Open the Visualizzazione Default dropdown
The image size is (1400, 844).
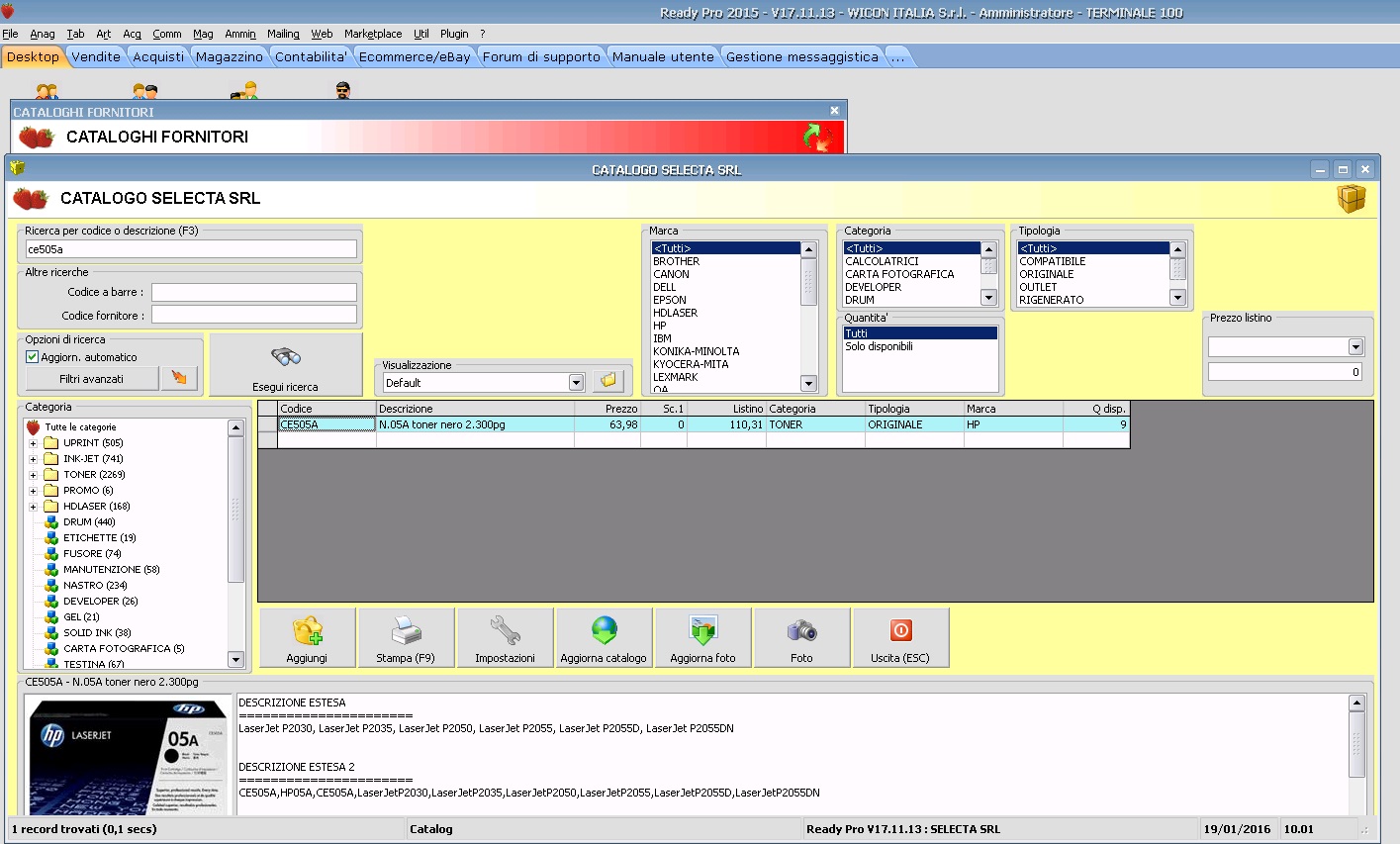tap(576, 383)
